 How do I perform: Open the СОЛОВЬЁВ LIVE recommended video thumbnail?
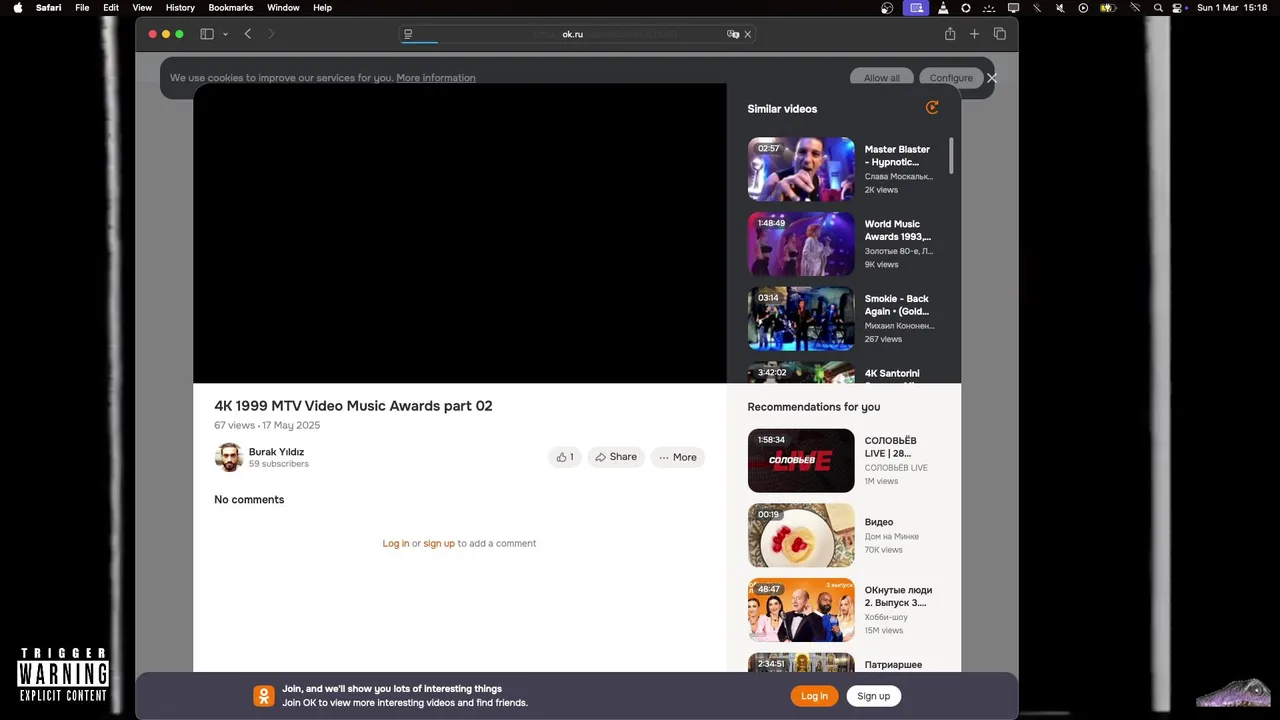801,461
